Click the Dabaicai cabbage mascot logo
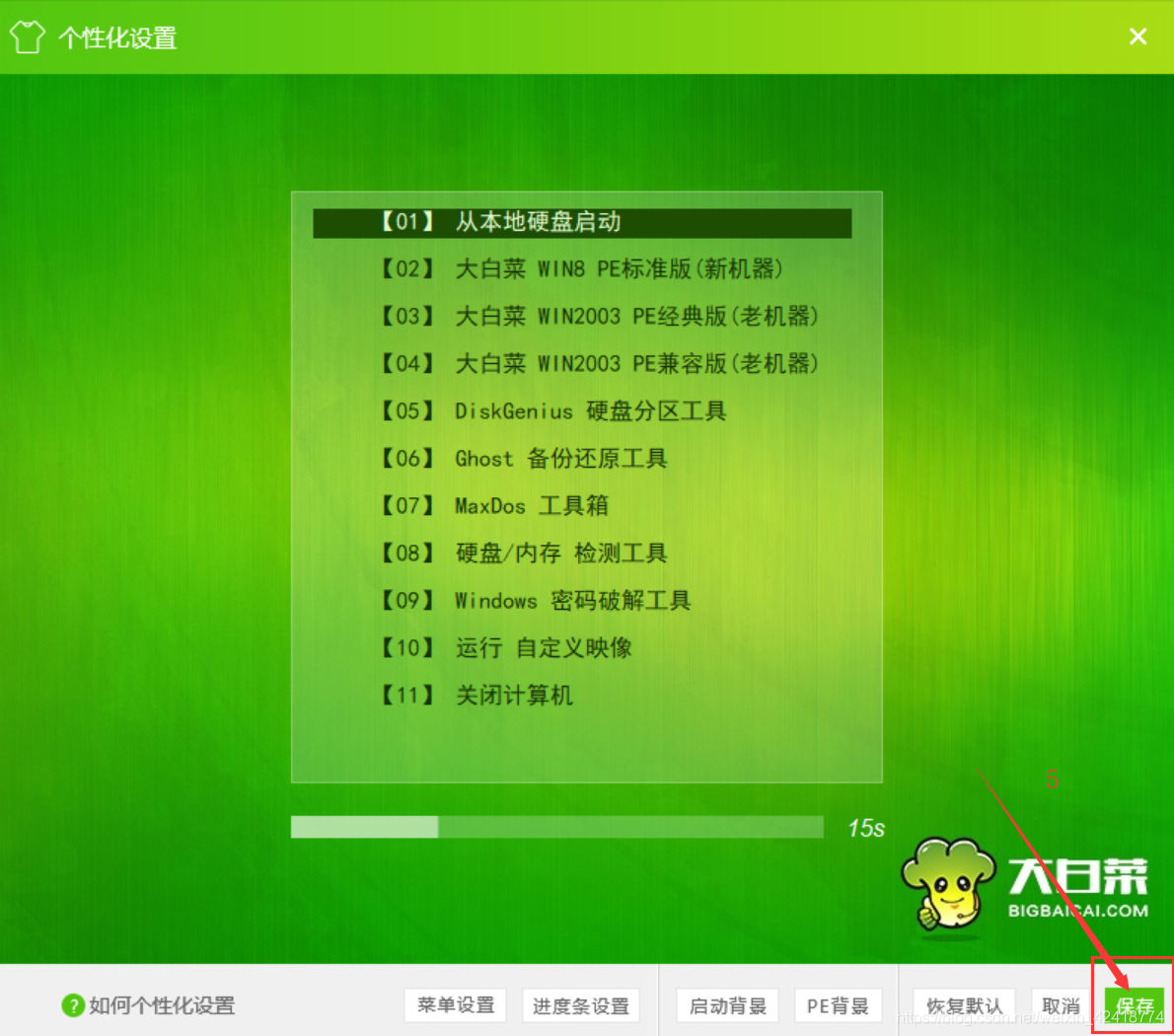 pyautogui.click(x=950, y=883)
